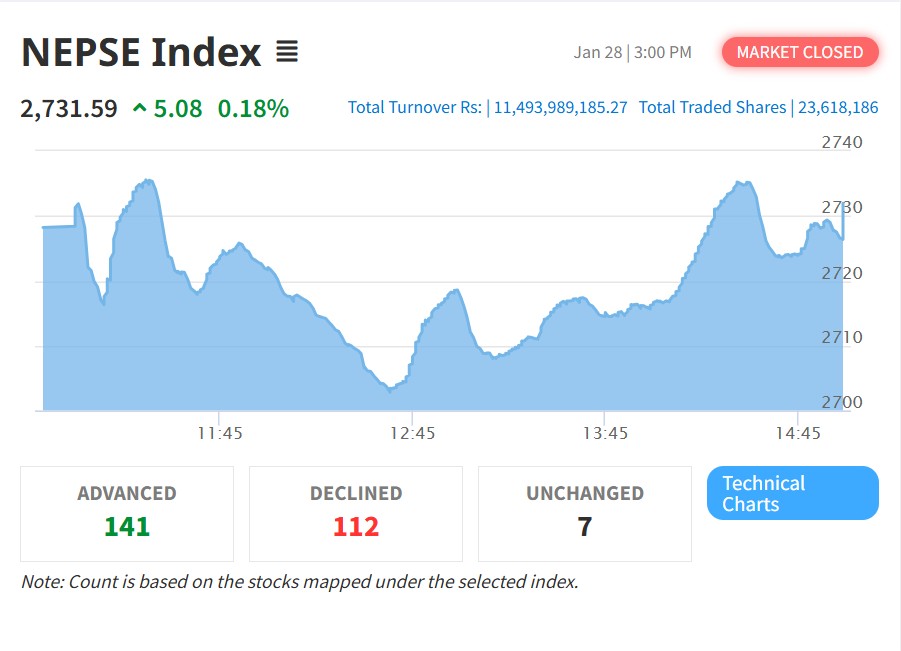The image size is (901, 651).
Task: Click the green up-arrow change indicator
Action: coord(138,108)
